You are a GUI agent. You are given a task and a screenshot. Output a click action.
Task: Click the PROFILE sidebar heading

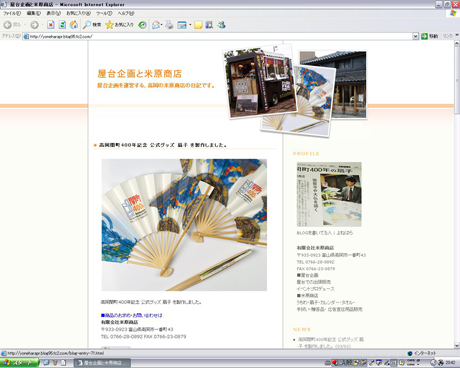coord(306,154)
